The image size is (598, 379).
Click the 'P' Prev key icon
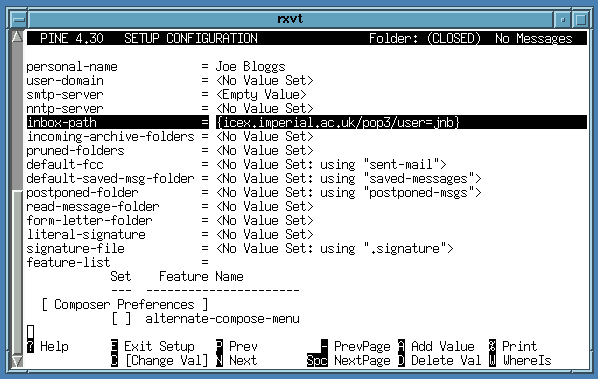[x=219, y=346]
